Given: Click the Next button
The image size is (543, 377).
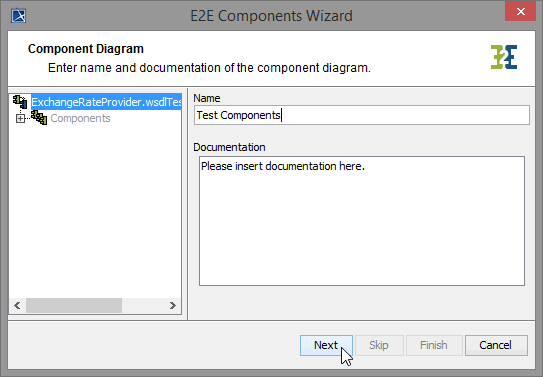Looking at the screenshot, I should pos(326,345).
